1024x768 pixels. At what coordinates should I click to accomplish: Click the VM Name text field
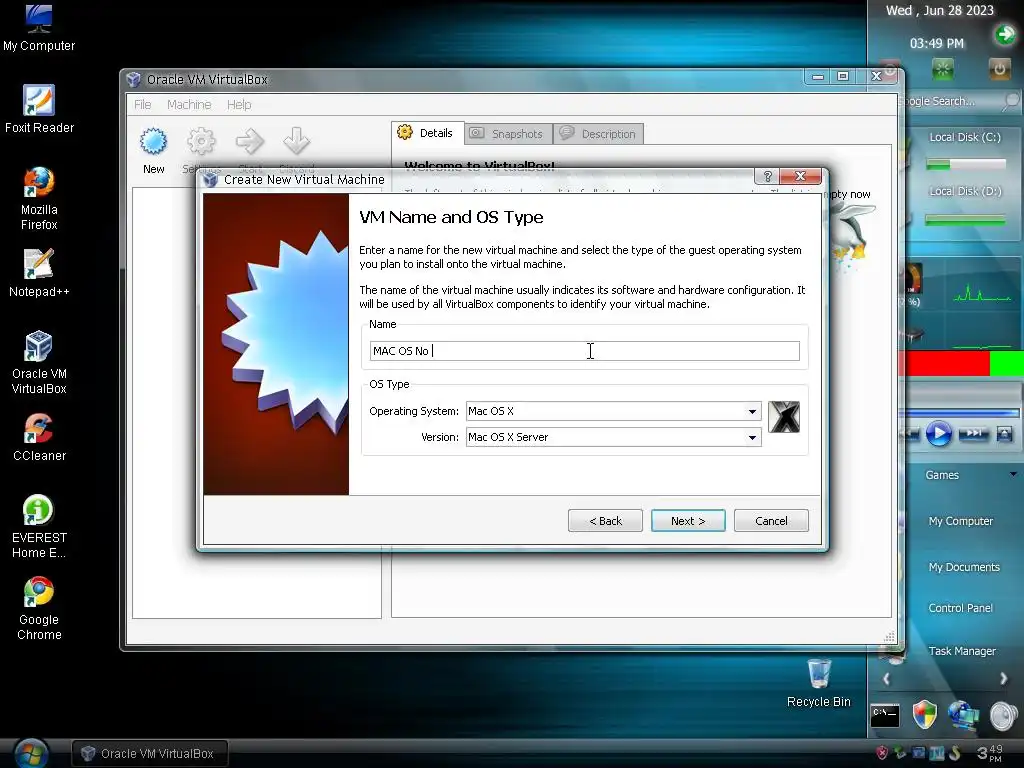(584, 351)
